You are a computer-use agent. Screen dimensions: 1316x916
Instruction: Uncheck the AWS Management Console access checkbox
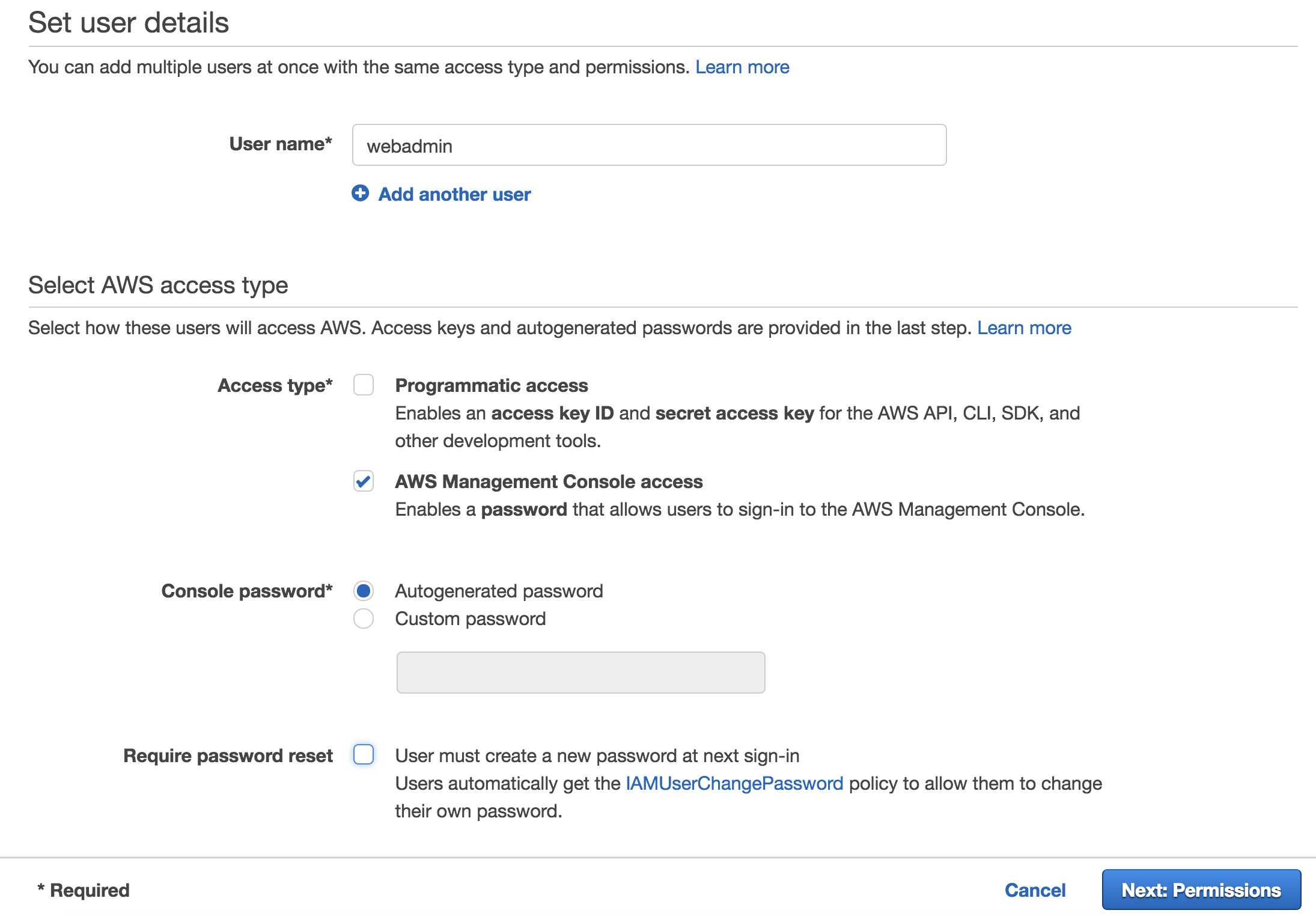coord(364,481)
